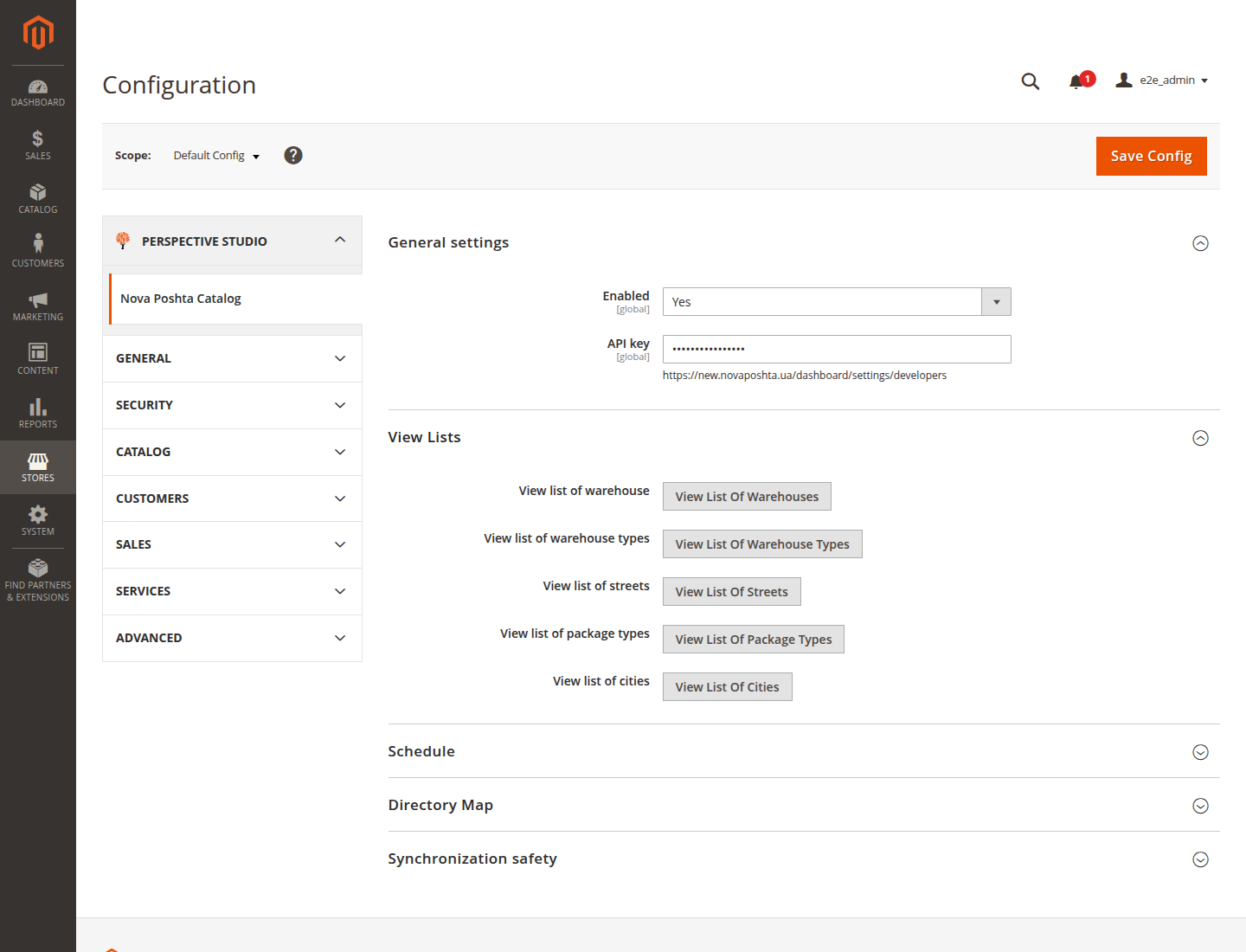Expand the Schedule section
This screenshot has height=952, width=1246.
pos(804,751)
